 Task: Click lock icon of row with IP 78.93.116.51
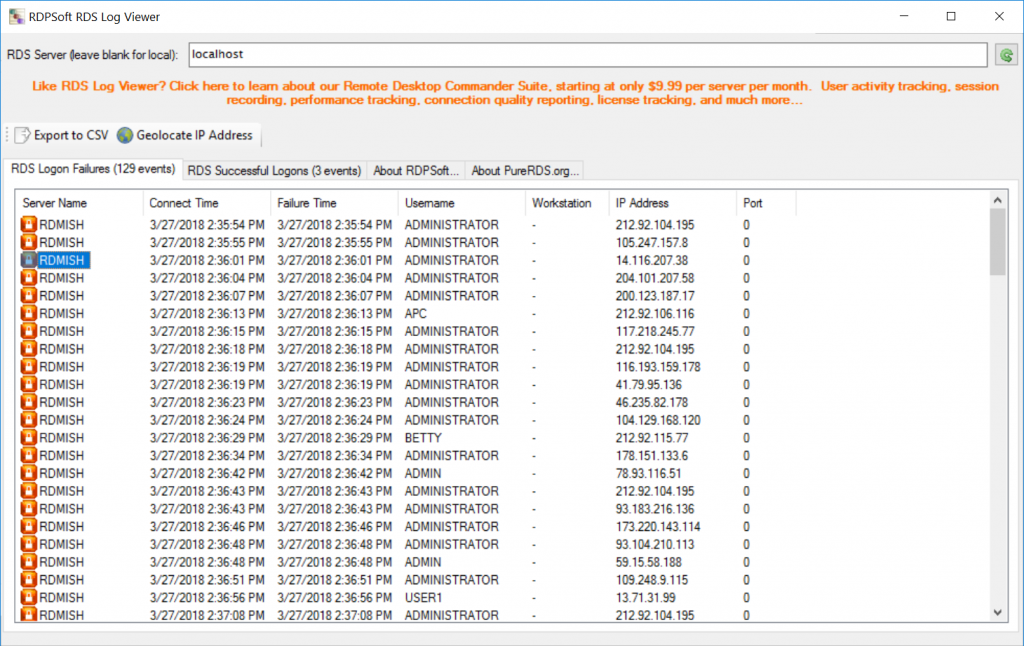tap(29, 474)
